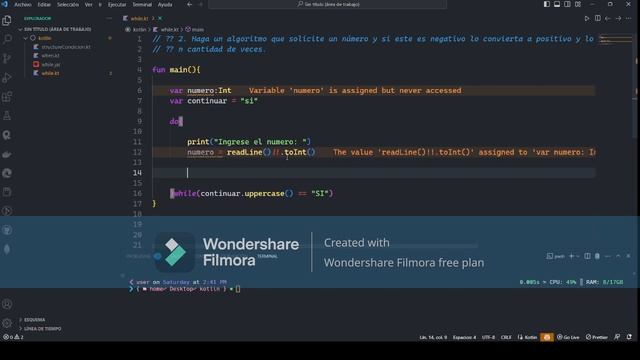The height and width of the screenshot is (360, 640).
Task: Kill terminal with trash icon
Action: (597, 256)
